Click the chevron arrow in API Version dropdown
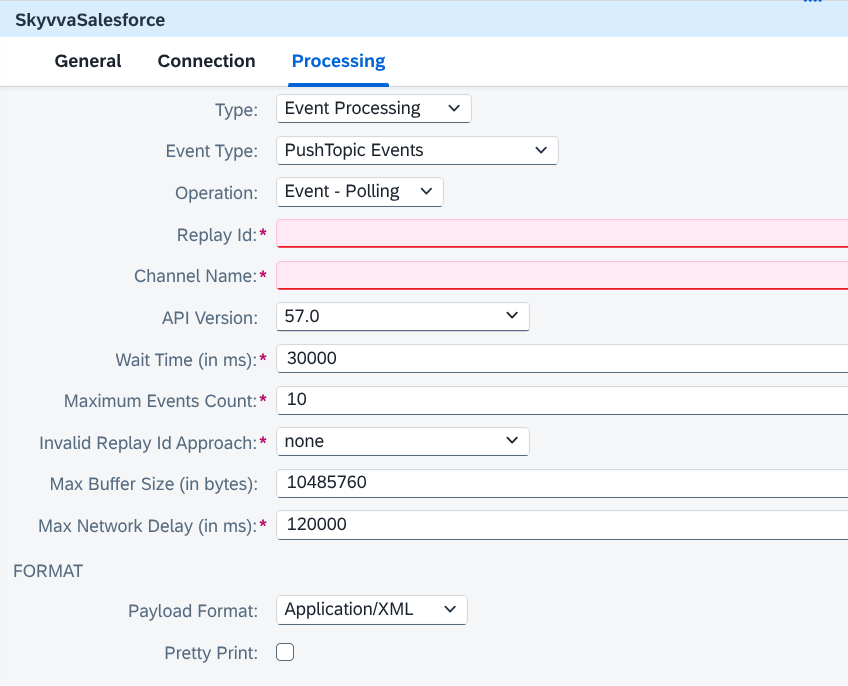848x686 pixels. point(512,315)
